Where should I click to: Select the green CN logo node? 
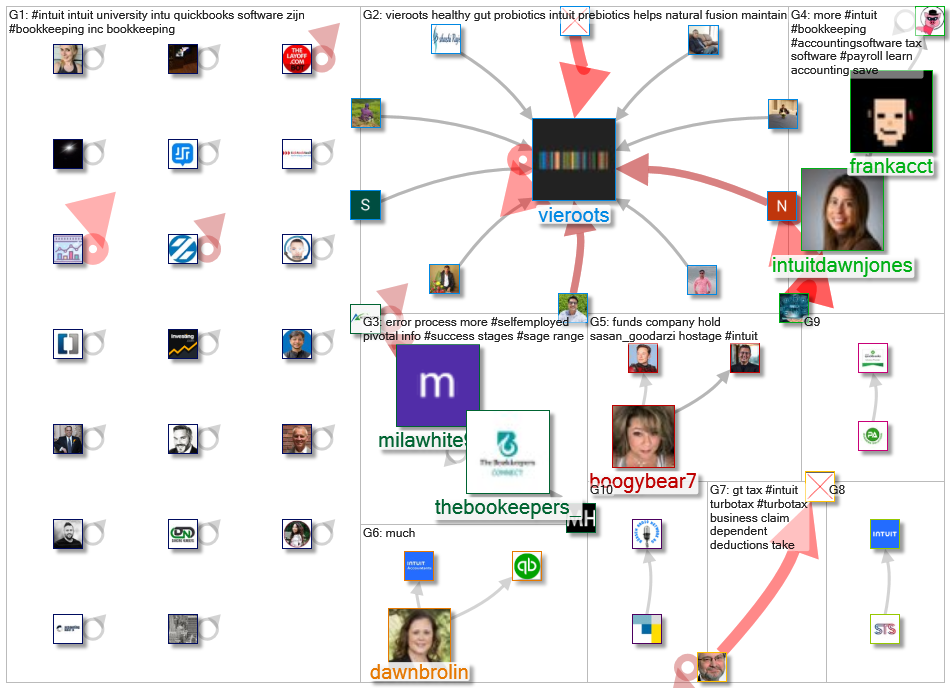[x=183, y=534]
